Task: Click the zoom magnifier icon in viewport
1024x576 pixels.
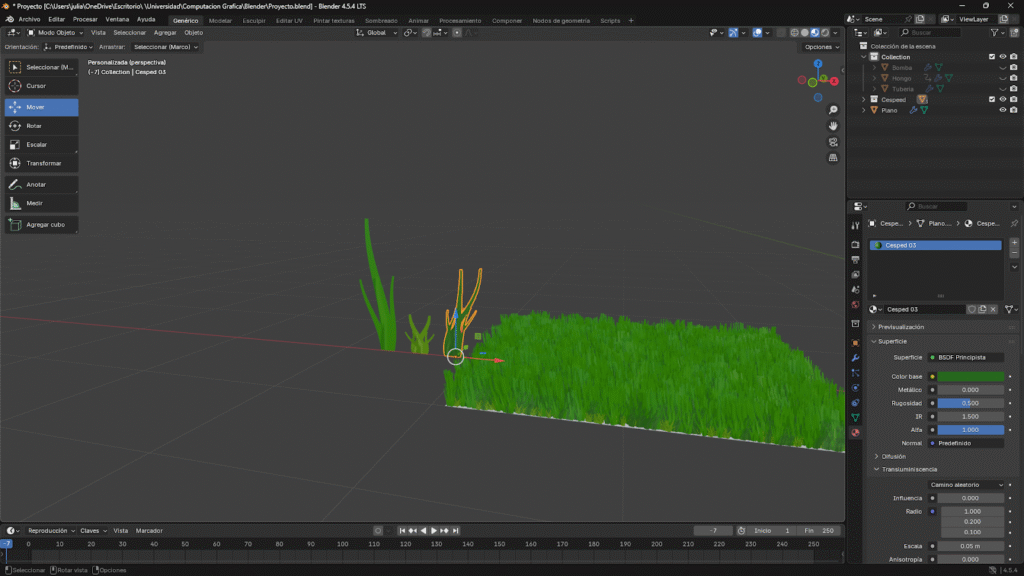Action: tap(833, 109)
